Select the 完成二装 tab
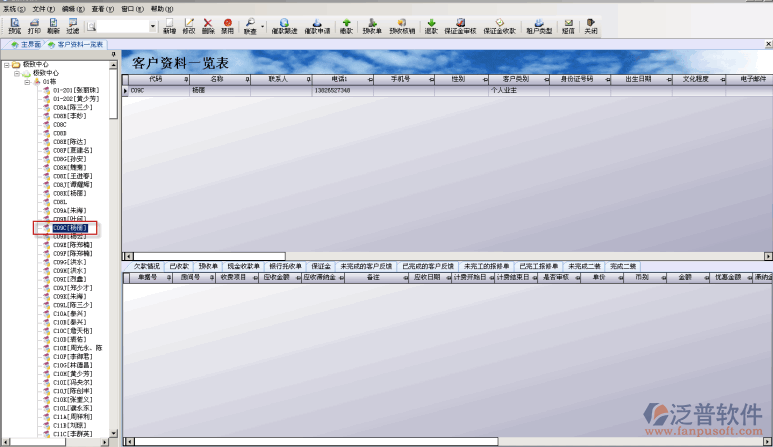Image resolution: width=773 pixels, height=447 pixels. pyautogui.click(x=623, y=266)
